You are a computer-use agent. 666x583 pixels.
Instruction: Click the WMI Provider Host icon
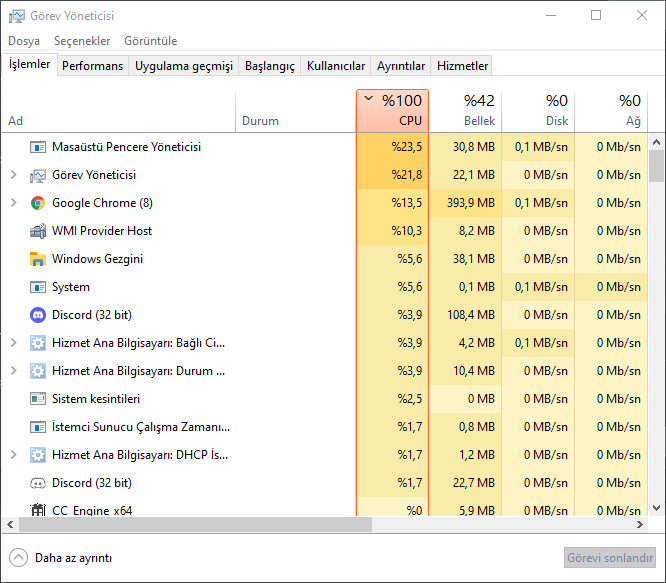[x=38, y=231]
